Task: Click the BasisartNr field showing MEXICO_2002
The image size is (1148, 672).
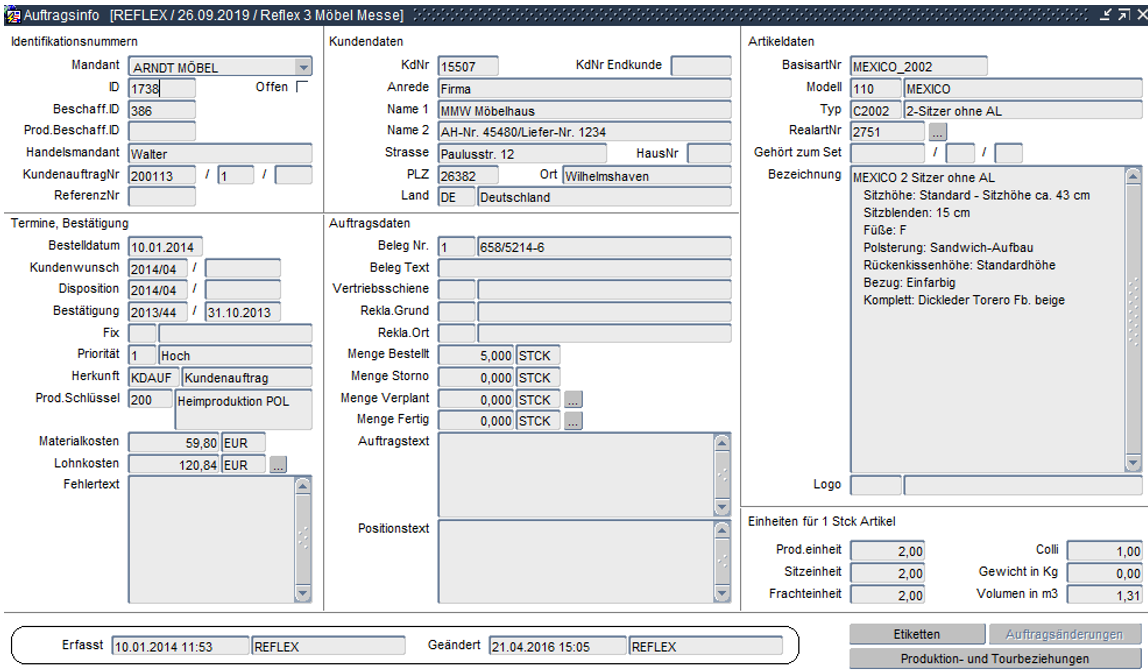Action: (917, 66)
